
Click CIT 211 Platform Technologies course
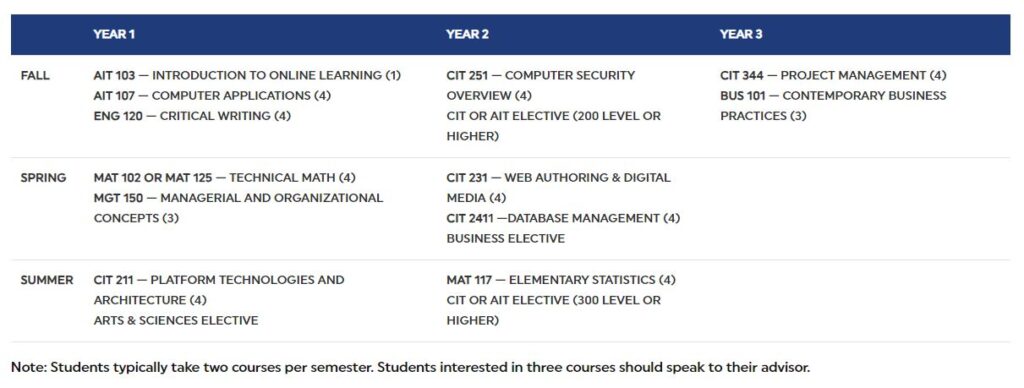(x=219, y=290)
